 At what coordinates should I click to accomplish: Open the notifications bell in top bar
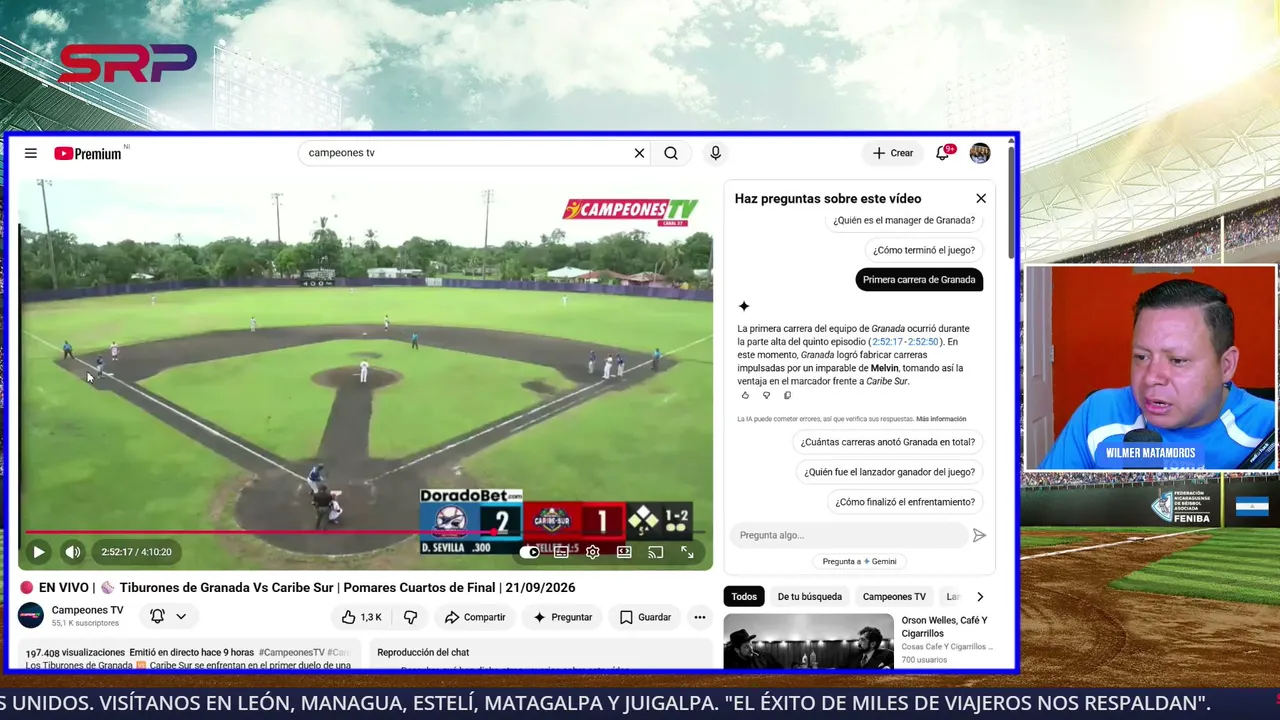[942, 153]
